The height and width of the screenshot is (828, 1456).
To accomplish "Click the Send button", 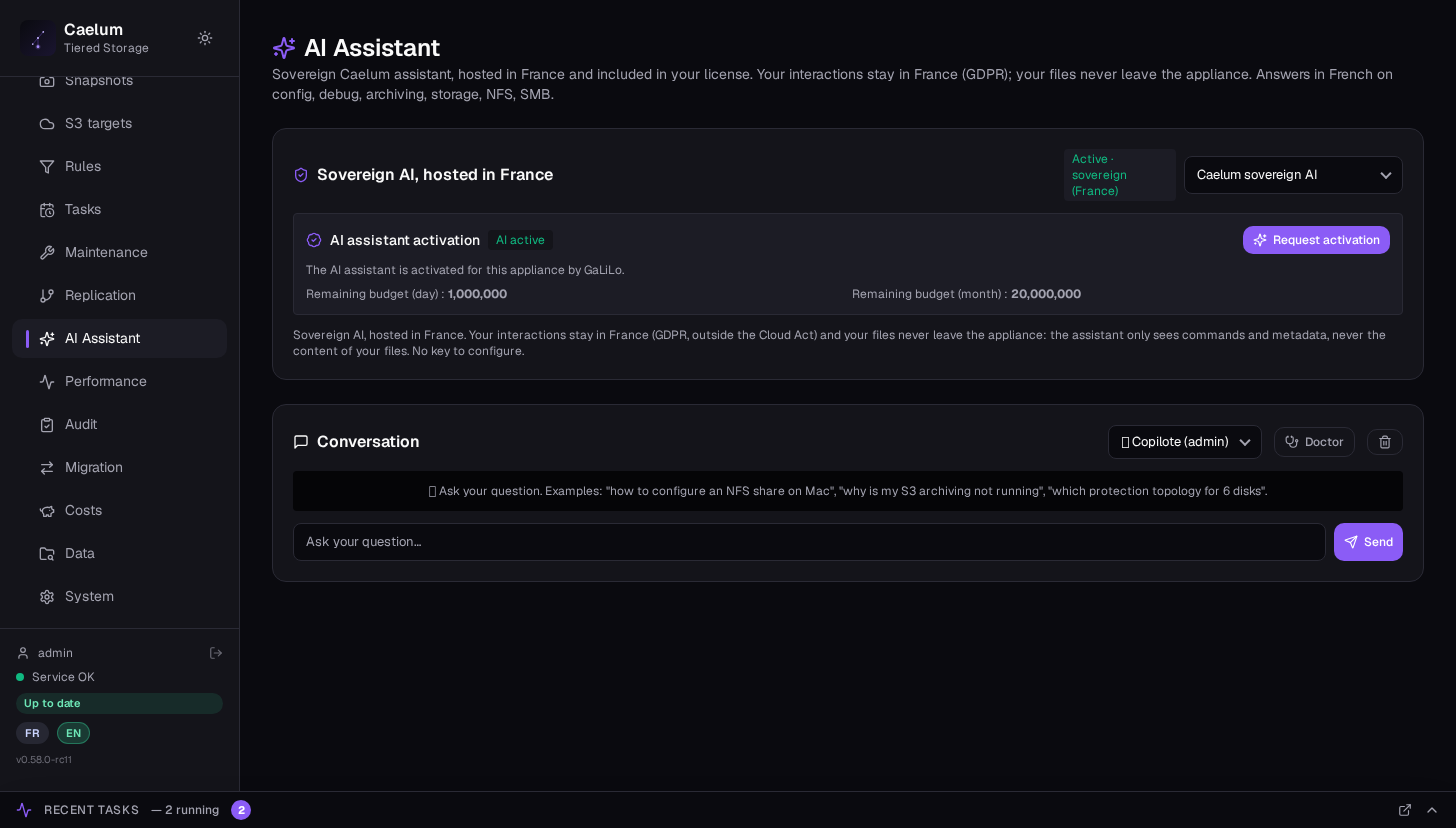I will pos(1368,542).
